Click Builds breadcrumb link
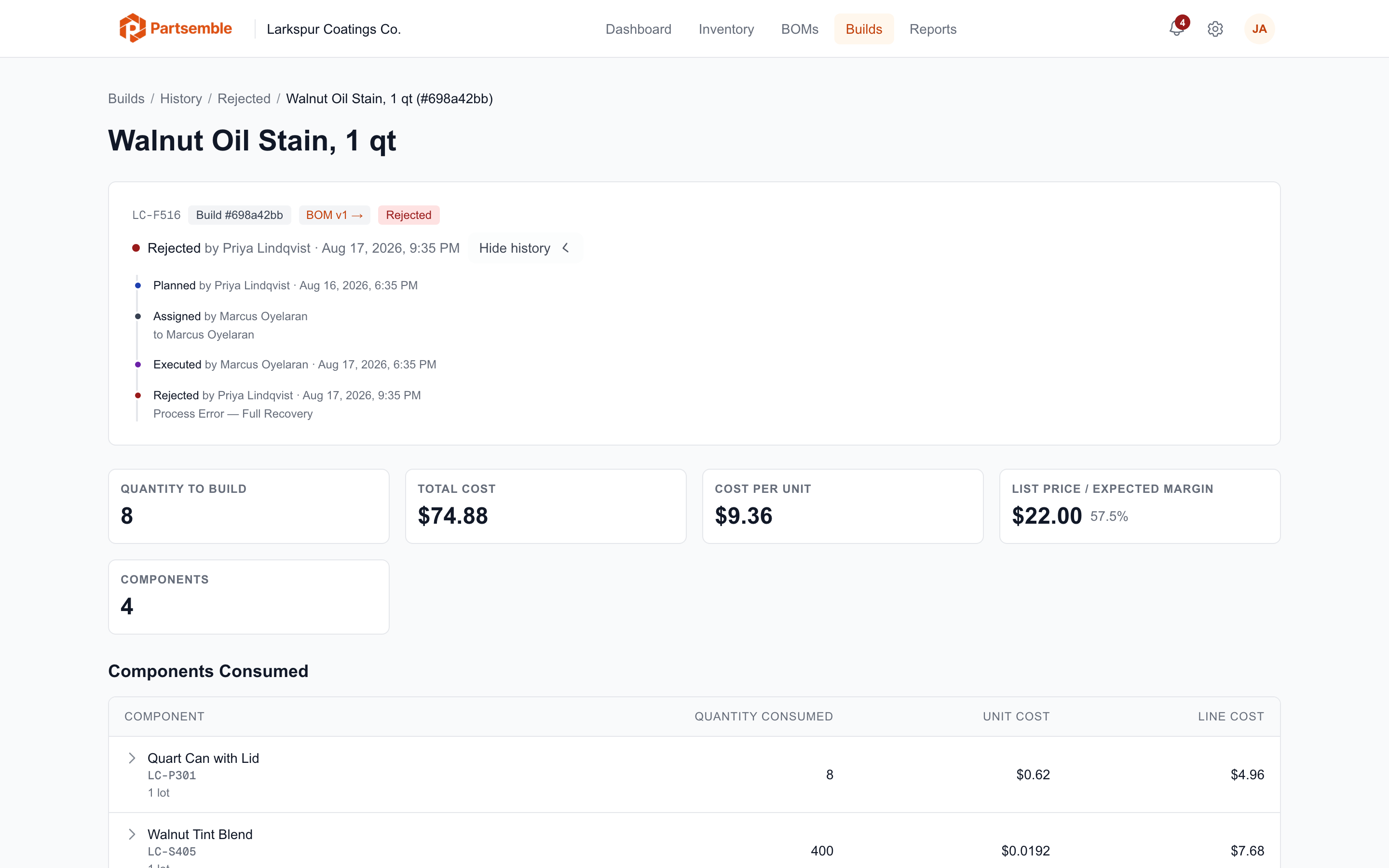 point(126,98)
